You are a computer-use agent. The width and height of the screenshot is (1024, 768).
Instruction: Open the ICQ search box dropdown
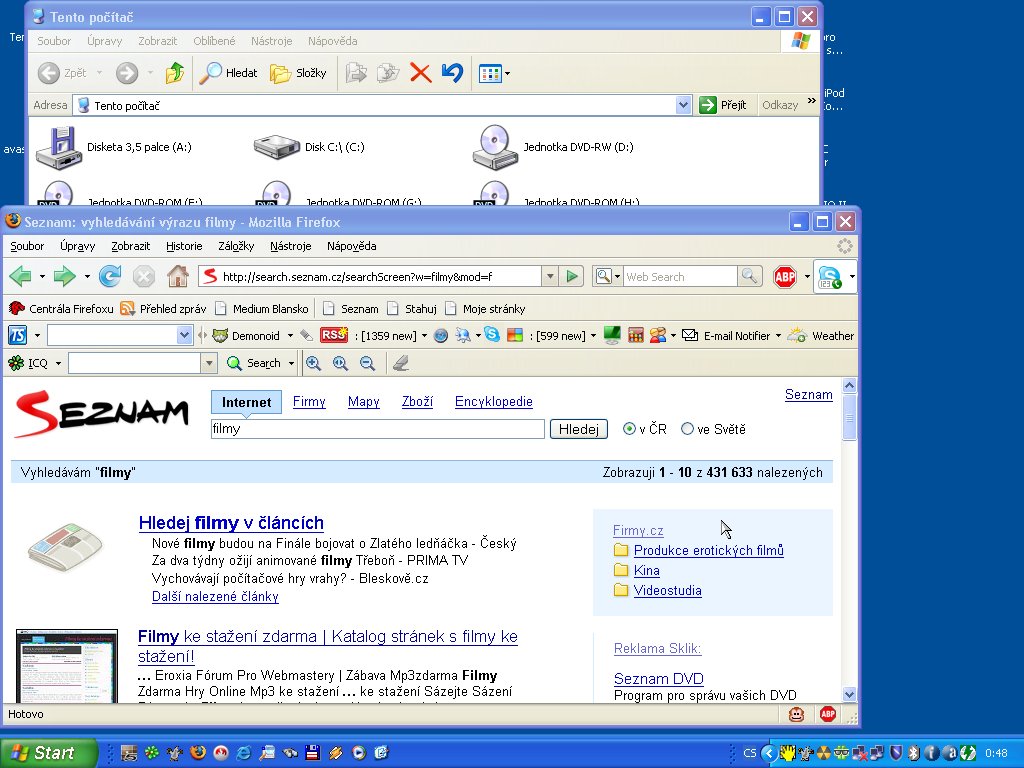[209, 363]
